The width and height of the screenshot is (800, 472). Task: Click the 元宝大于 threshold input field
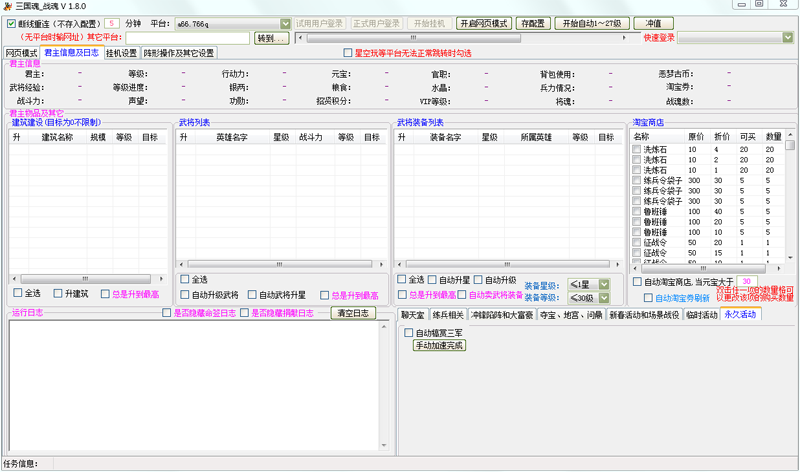click(x=747, y=282)
